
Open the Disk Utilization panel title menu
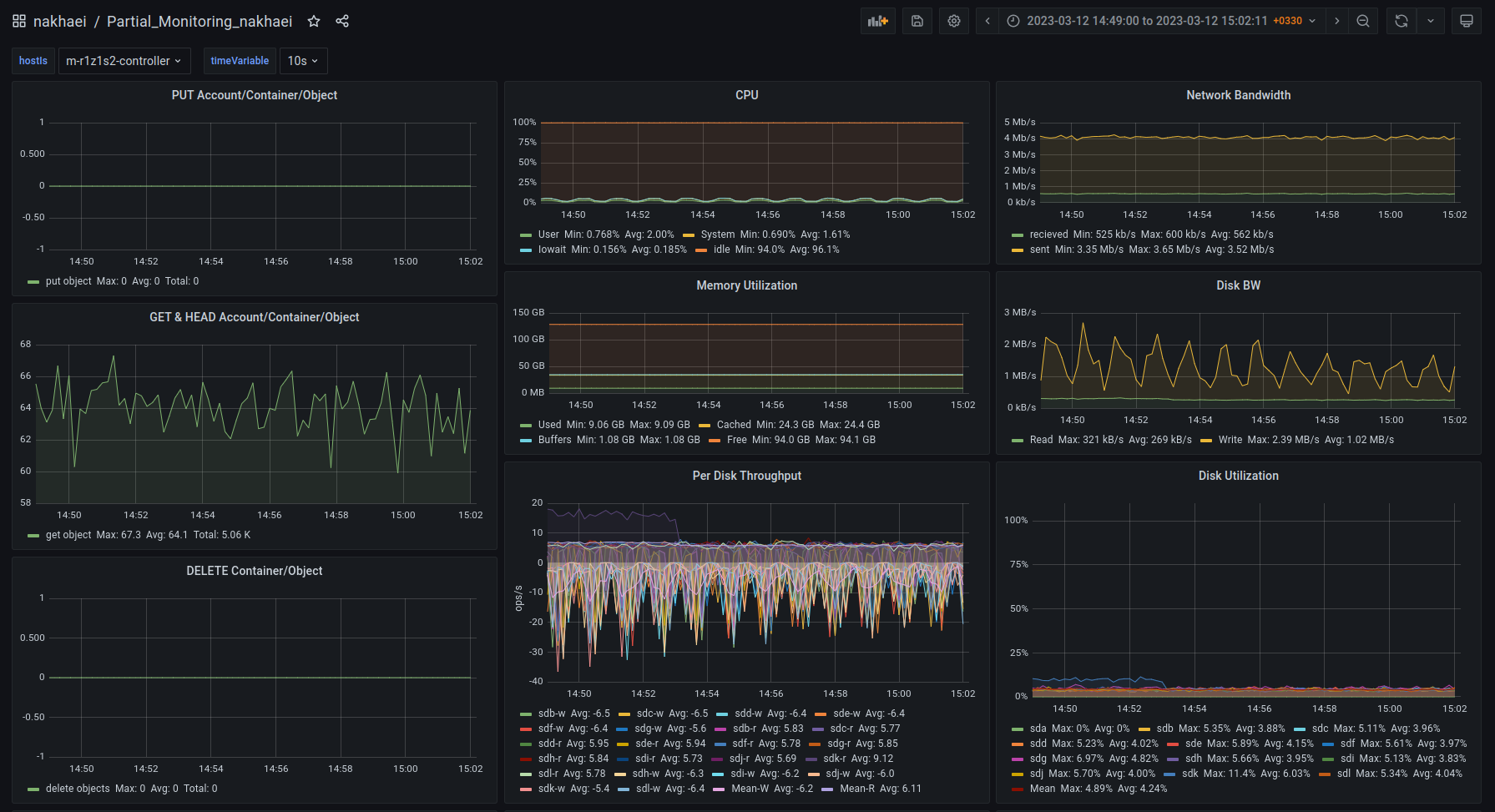click(1238, 476)
